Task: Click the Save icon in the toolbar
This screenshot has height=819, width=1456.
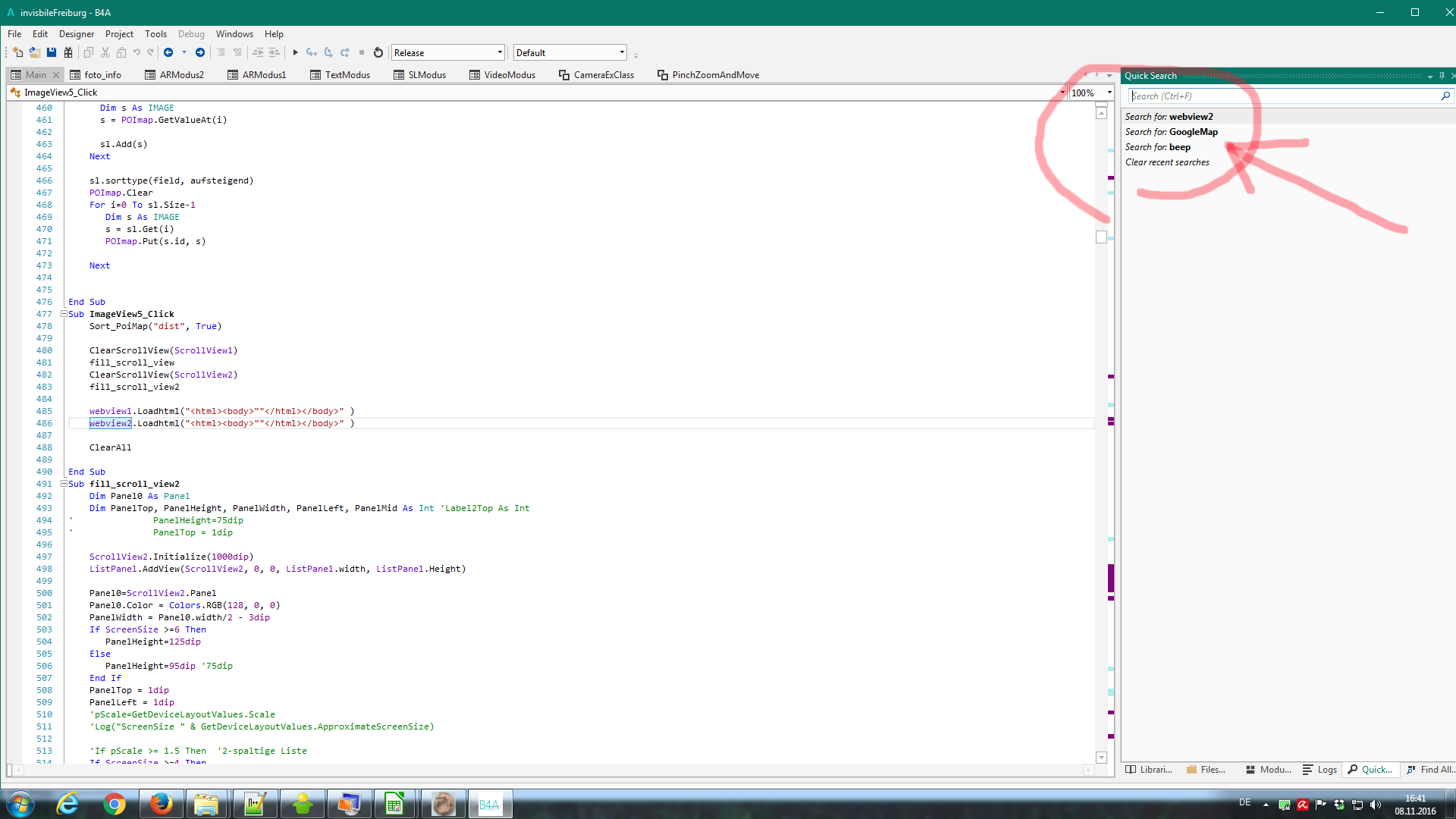Action: coord(52,52)
